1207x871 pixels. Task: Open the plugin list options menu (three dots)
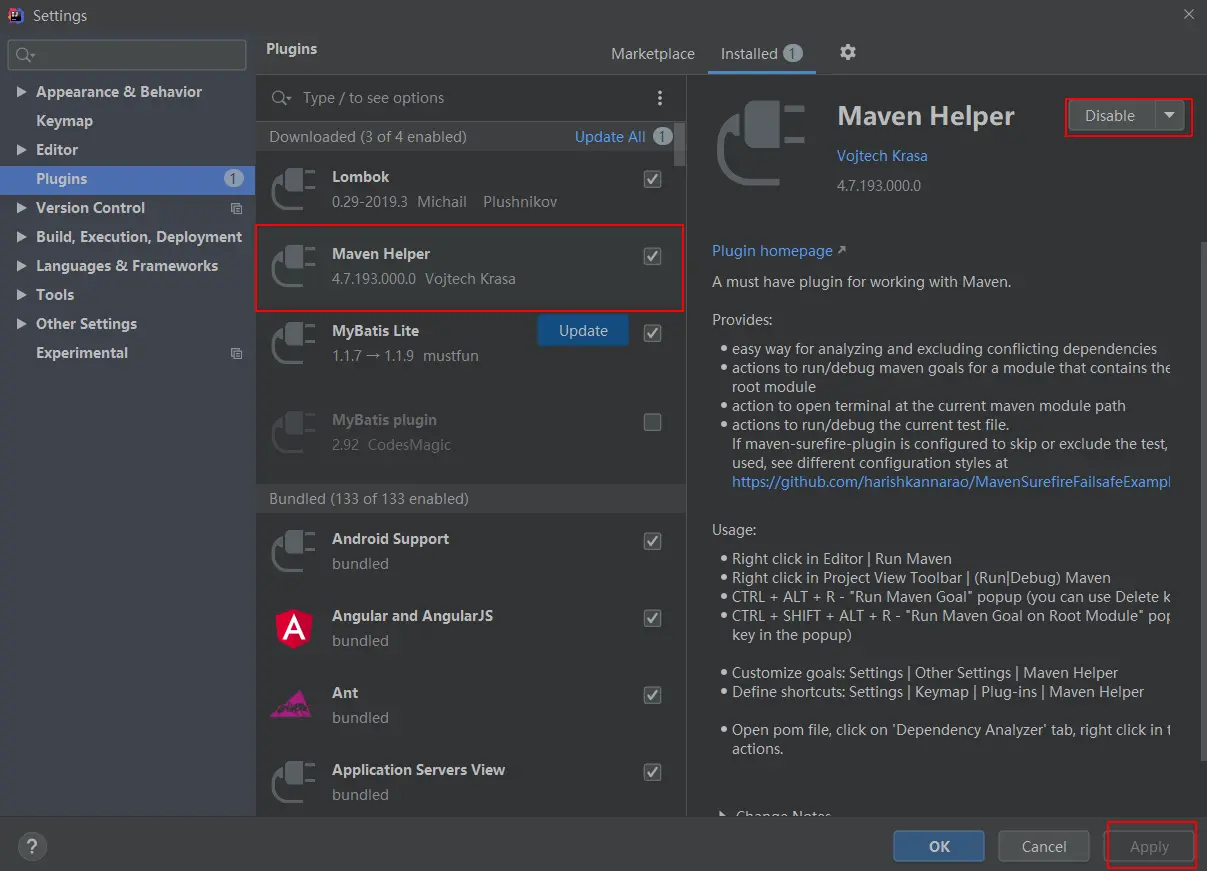[660, 98]
